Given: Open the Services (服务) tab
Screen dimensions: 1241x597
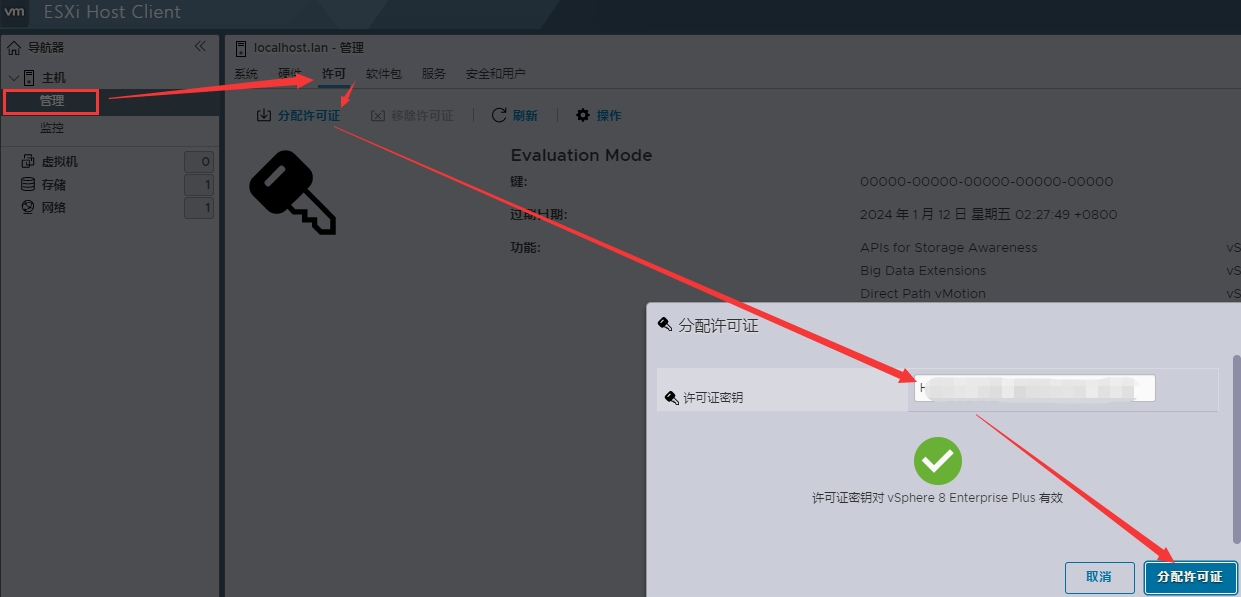Looking at the screenshot, I should 433,74.
